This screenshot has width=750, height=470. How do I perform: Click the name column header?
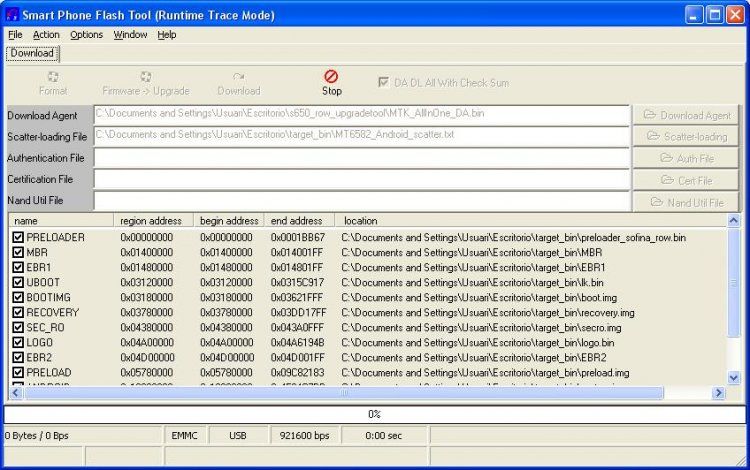click(61, 220)
